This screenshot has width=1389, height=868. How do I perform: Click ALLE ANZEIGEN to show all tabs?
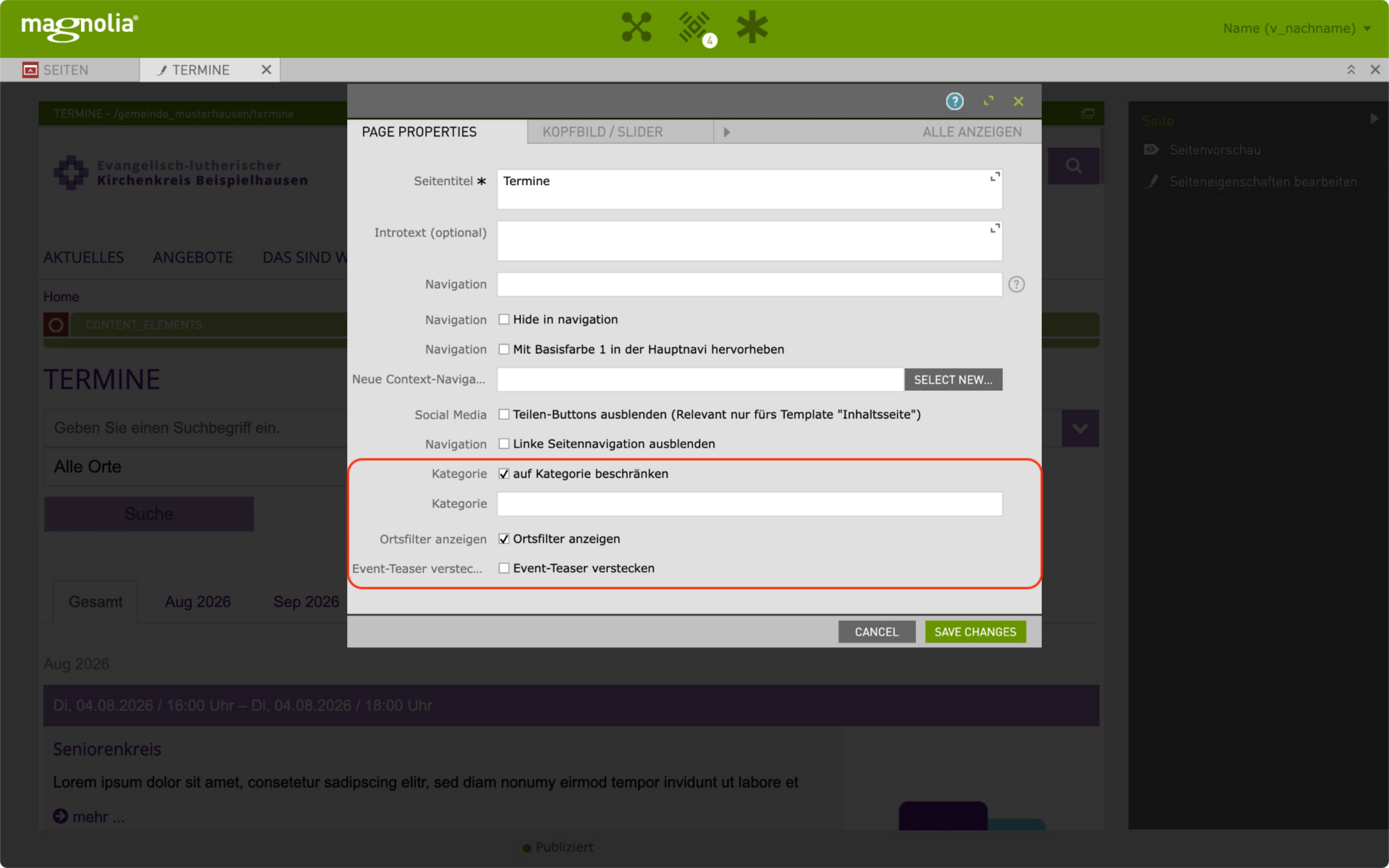tap(972, 132)
